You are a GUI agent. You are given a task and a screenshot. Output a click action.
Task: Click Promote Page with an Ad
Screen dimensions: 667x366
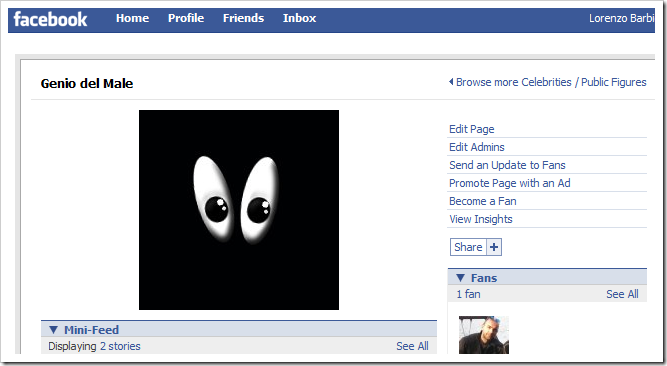tap(510, 183)
